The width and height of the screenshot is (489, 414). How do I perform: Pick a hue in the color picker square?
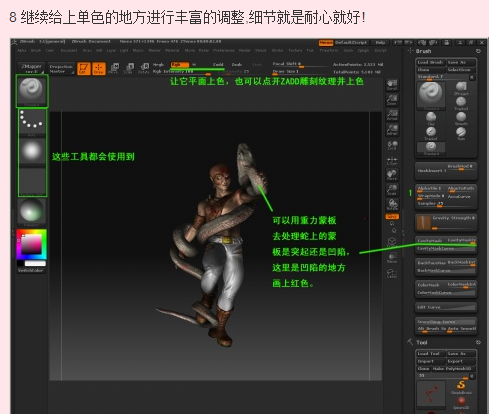click(x=32, y=244)
